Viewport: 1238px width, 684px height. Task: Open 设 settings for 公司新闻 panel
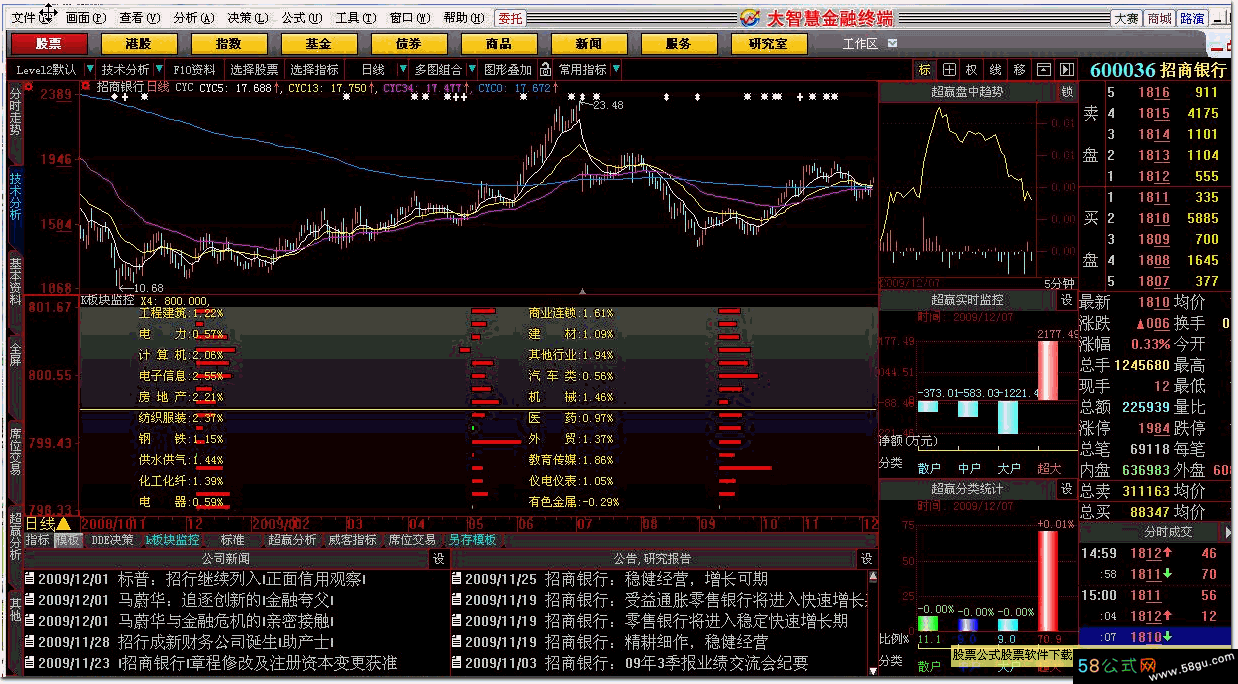click(438, 559)
